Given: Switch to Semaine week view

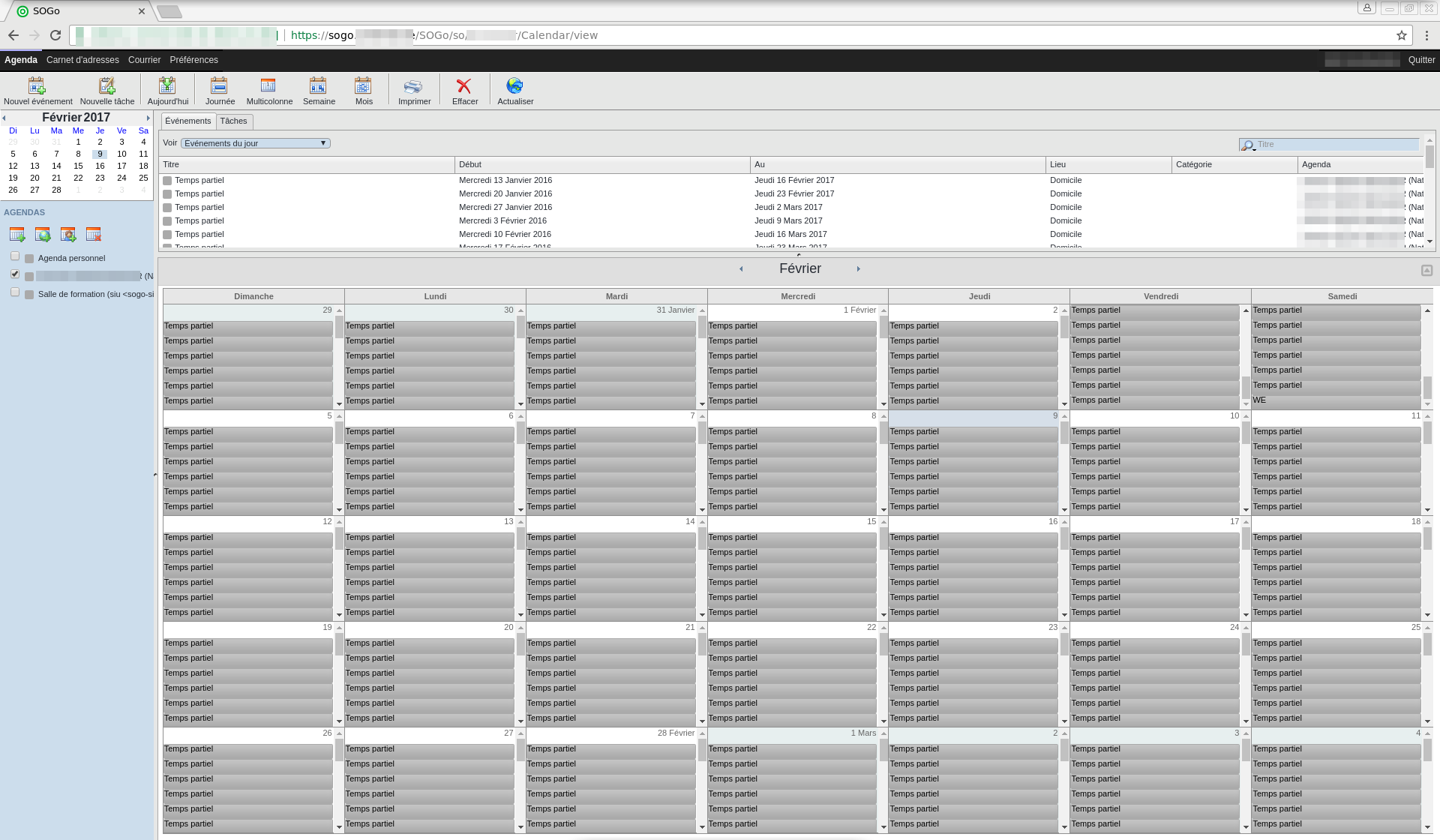Looking at the screenshot, I should (318, 86).
